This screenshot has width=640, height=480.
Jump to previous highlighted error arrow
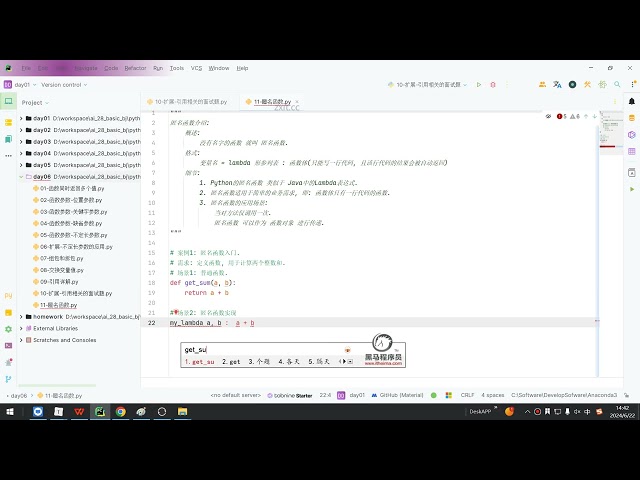pyautogui.click(x=586, y=116)
